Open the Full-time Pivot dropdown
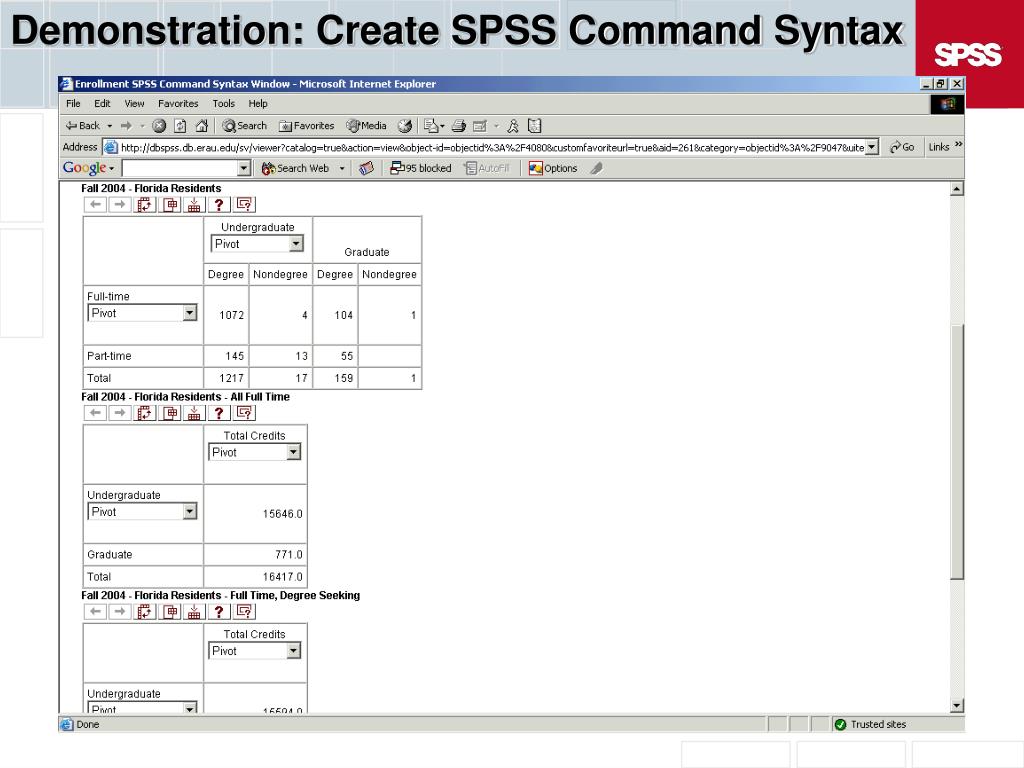Image resolution: width=1024 pixels, height=768 pixels. click(142, 313)
